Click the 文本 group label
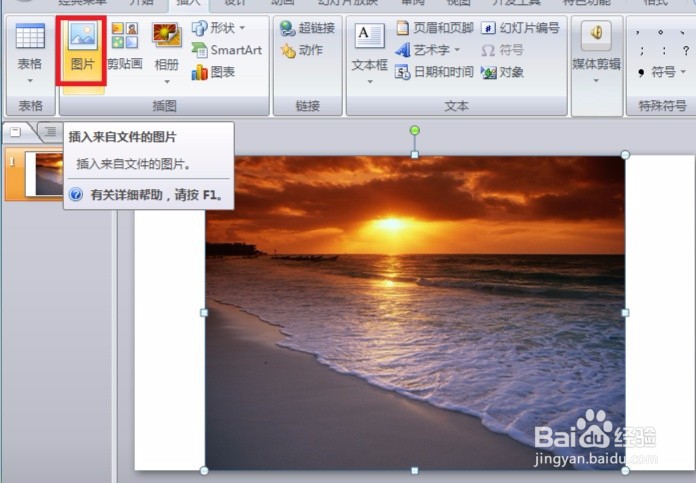 click(x=456, y=106)
